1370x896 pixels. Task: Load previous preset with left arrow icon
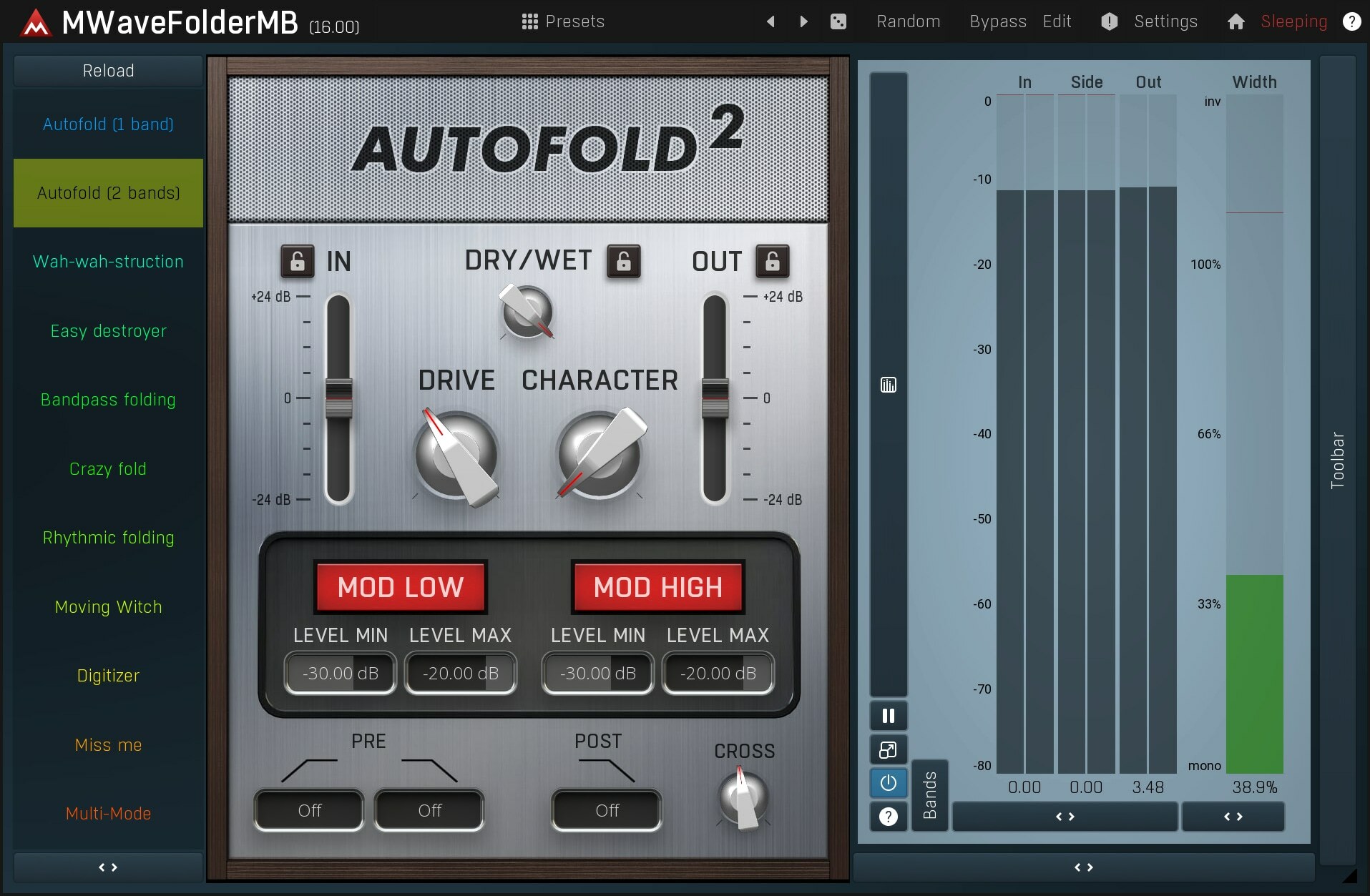click(x=771, y=21)
